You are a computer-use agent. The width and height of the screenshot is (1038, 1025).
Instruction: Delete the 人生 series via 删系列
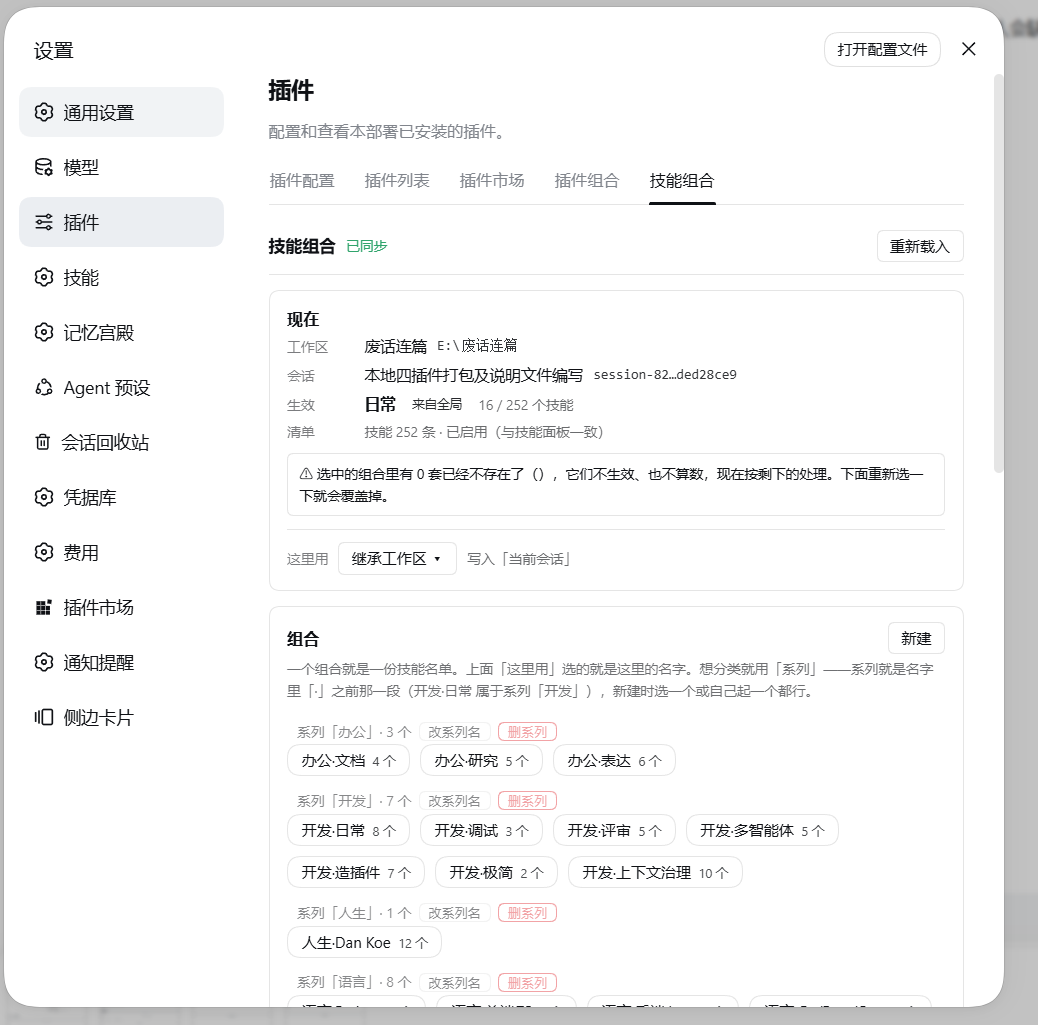(528, 913)
